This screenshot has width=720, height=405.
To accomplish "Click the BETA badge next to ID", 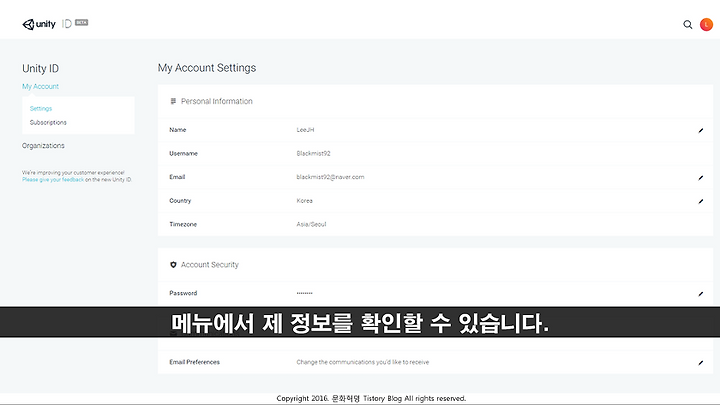I will coord(82,22).
